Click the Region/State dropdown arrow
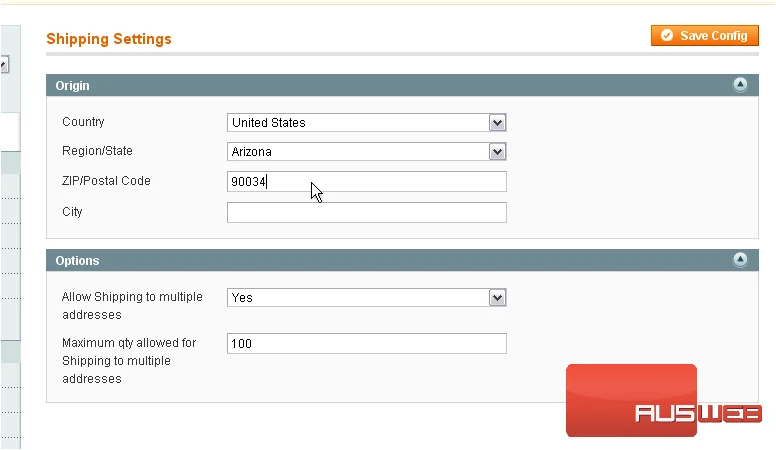 pos(497,151)
